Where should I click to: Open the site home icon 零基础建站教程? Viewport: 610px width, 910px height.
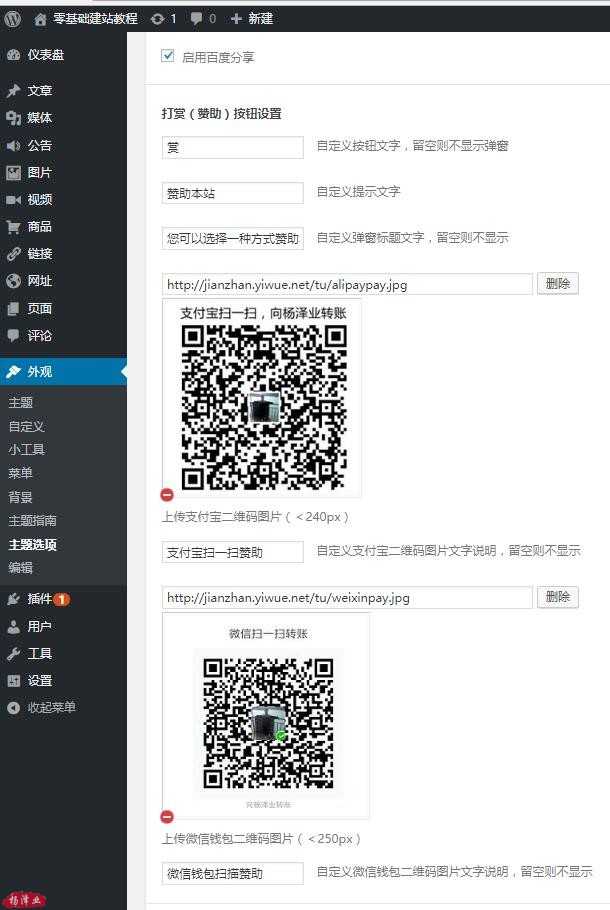(40, 19)
